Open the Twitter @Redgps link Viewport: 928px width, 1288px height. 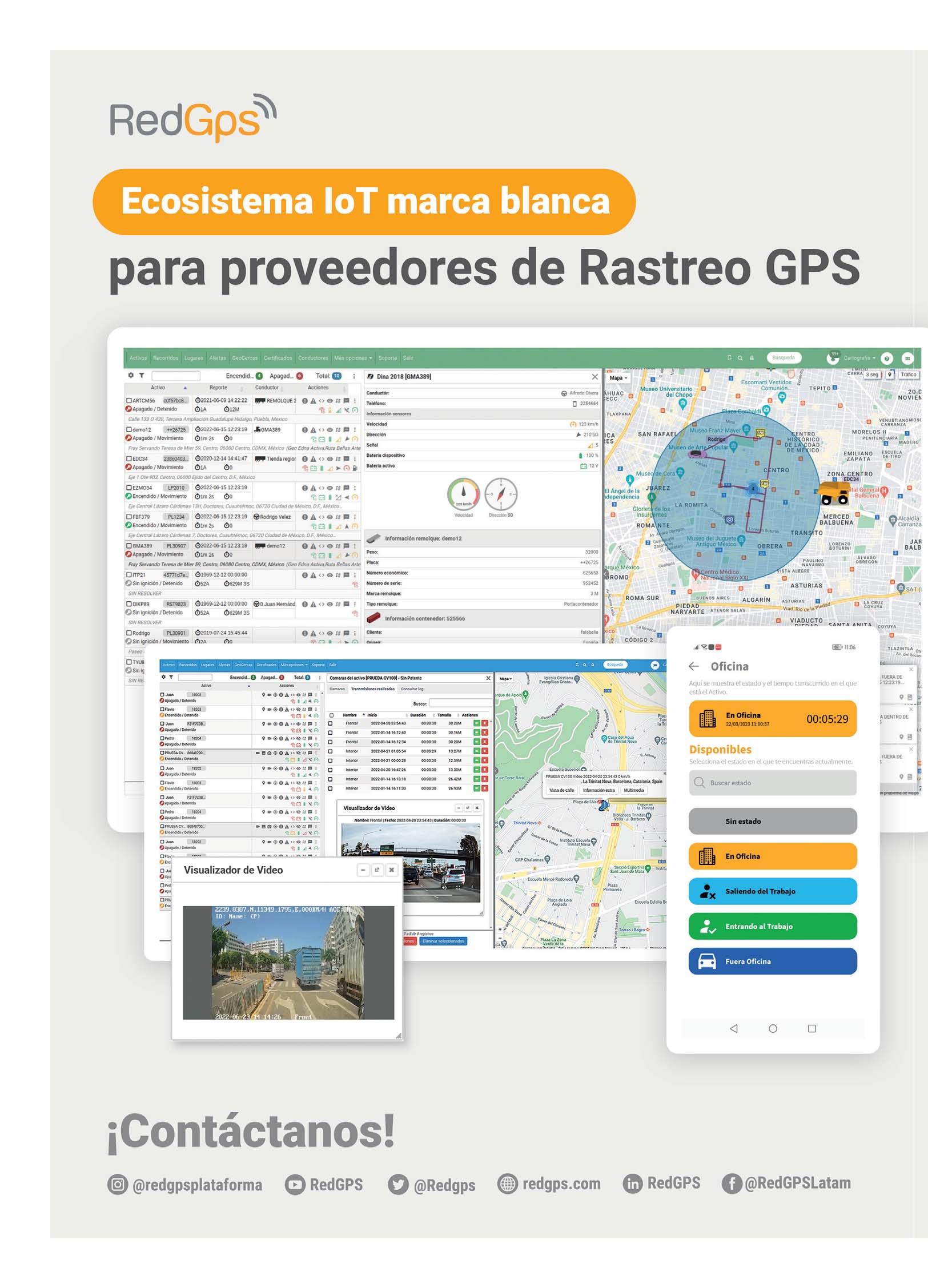(x=432, y=1184)
